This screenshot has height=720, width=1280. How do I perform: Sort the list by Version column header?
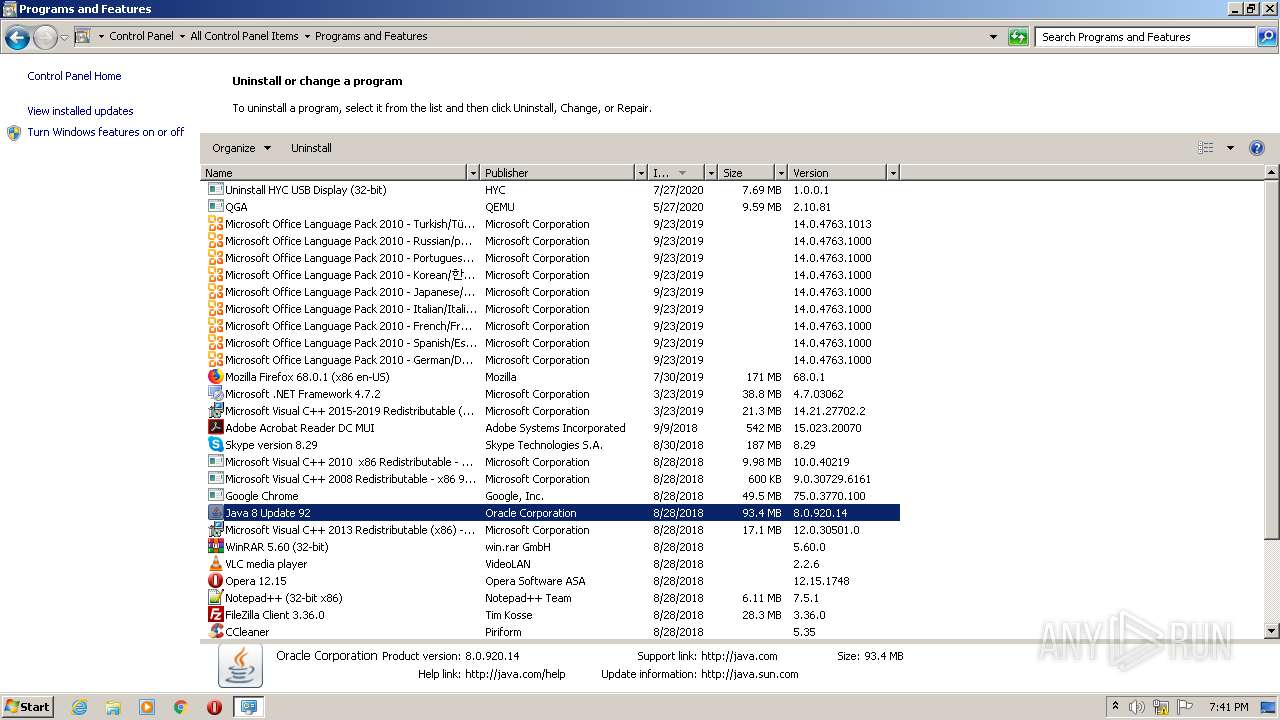tap(838, 173)
